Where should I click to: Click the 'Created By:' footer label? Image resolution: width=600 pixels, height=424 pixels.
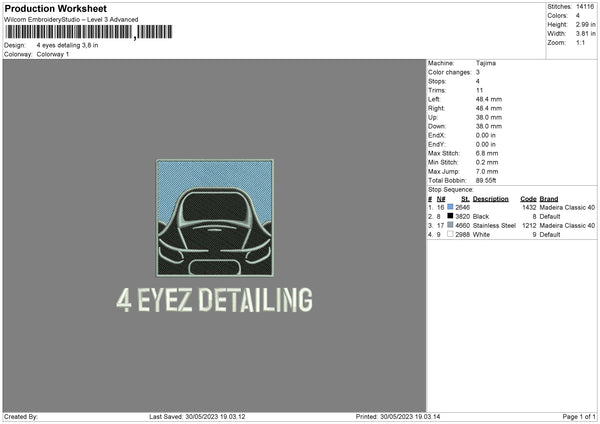pos(21,417)
